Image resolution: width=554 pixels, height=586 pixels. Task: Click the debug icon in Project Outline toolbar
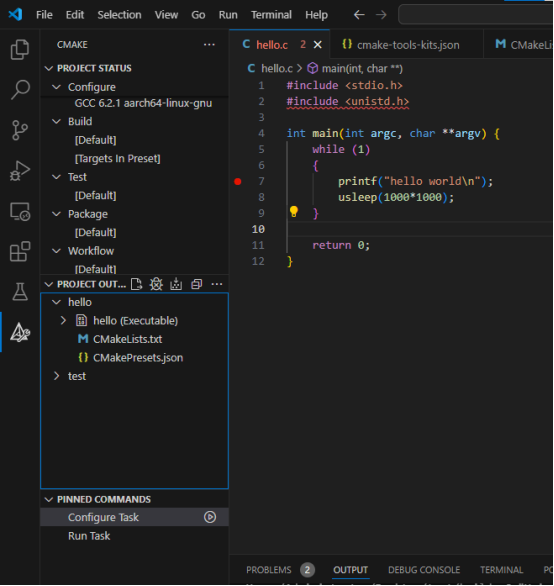pos(156,284)
